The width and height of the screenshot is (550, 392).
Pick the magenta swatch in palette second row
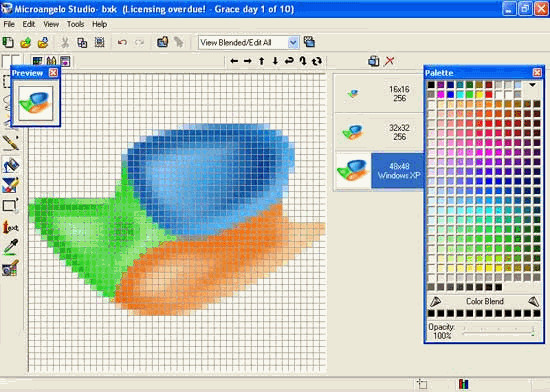(x=441, y=94)
